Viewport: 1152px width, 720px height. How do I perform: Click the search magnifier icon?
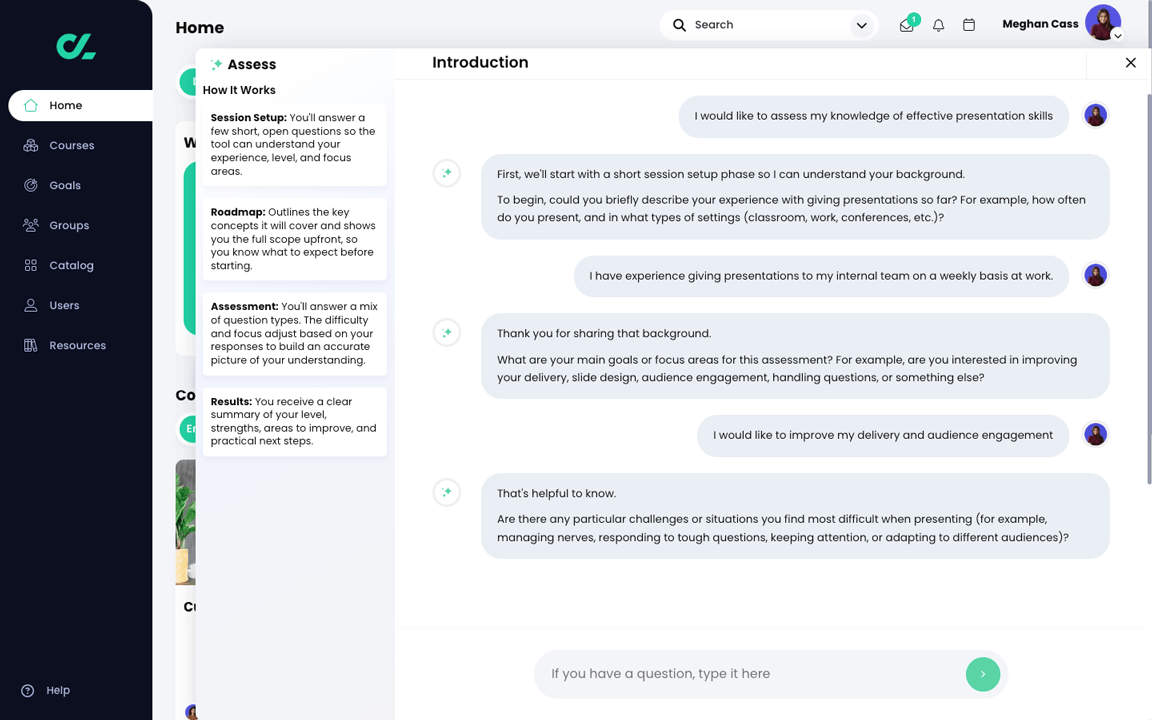point(680,25)
